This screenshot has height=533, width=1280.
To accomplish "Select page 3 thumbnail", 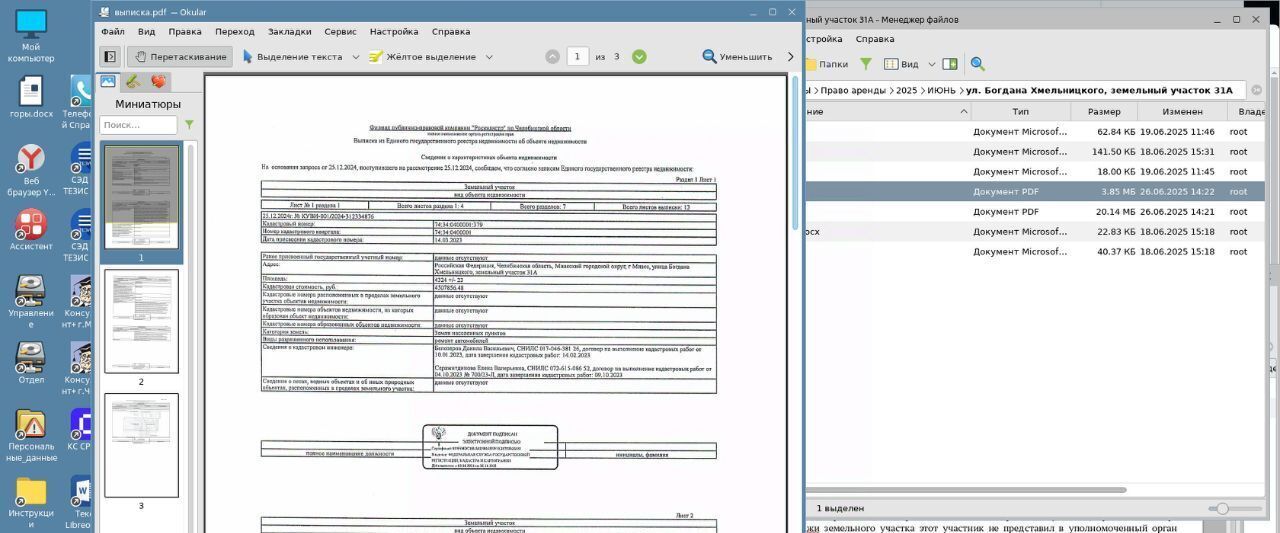I will tap(141, 446).
